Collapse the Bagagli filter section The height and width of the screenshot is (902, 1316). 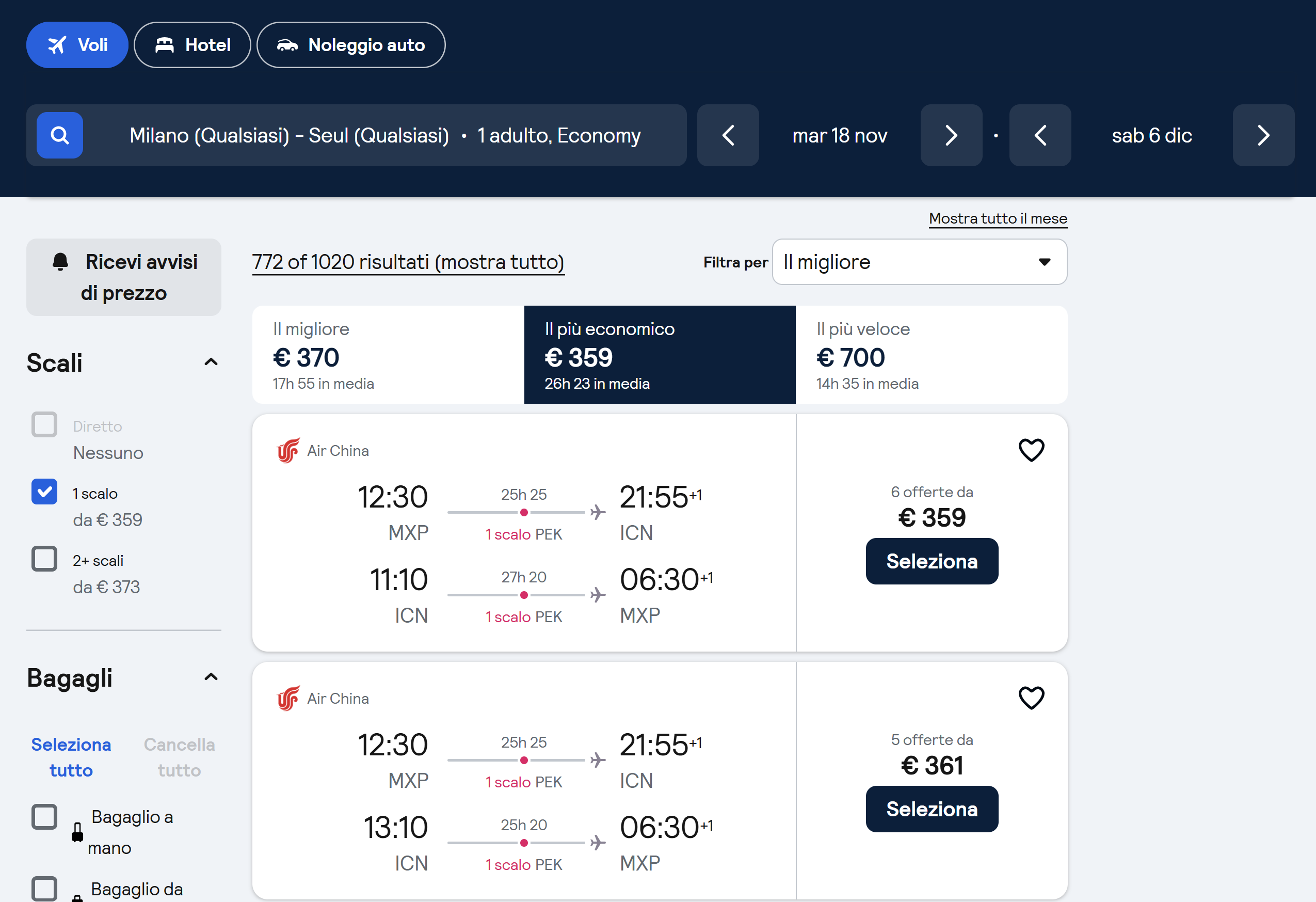[211, 677]
